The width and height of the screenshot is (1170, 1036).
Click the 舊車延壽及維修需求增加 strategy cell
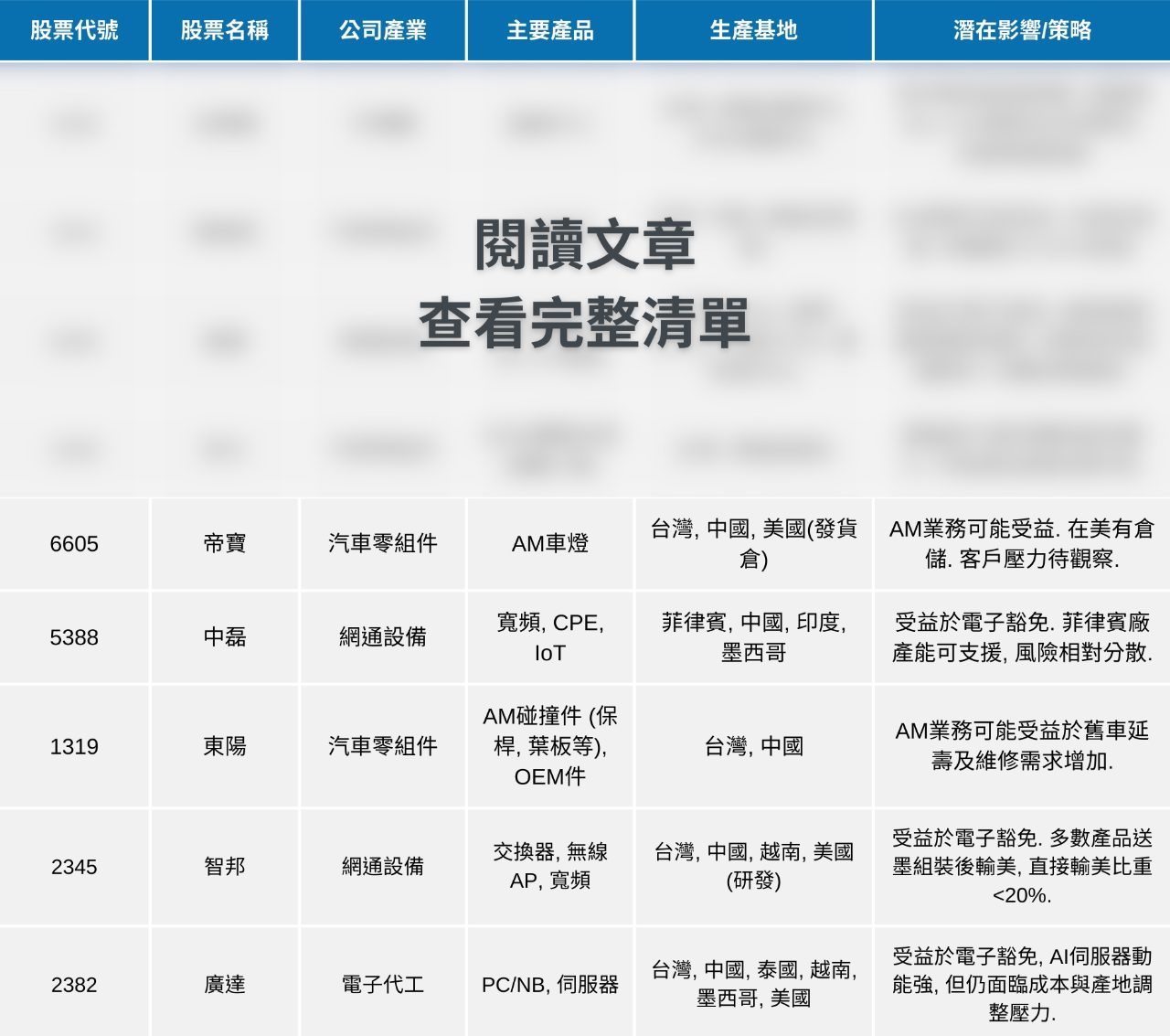pos(1022,746)
